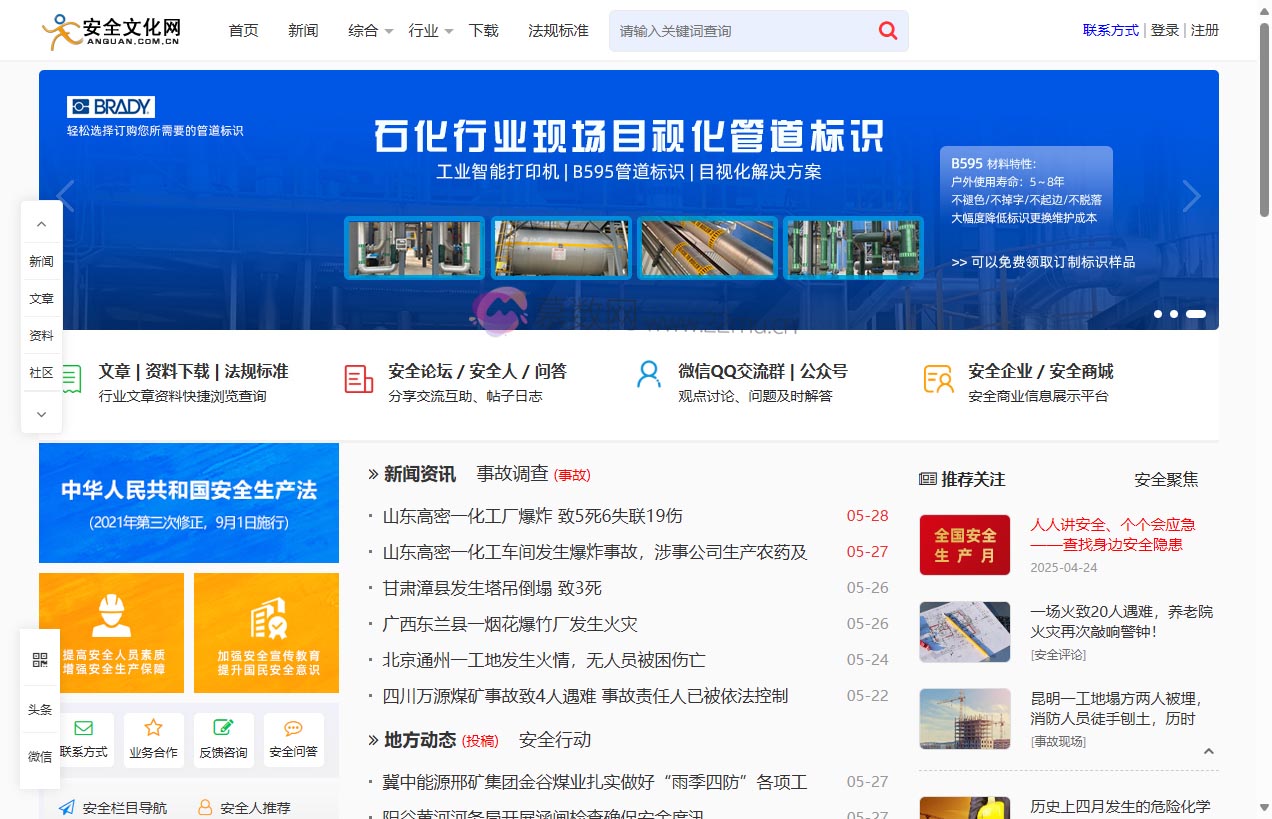1272x819 pixels.
Task: Switch to the 首页 menu item
Action: pyautogui.click(x=243, y=30)
